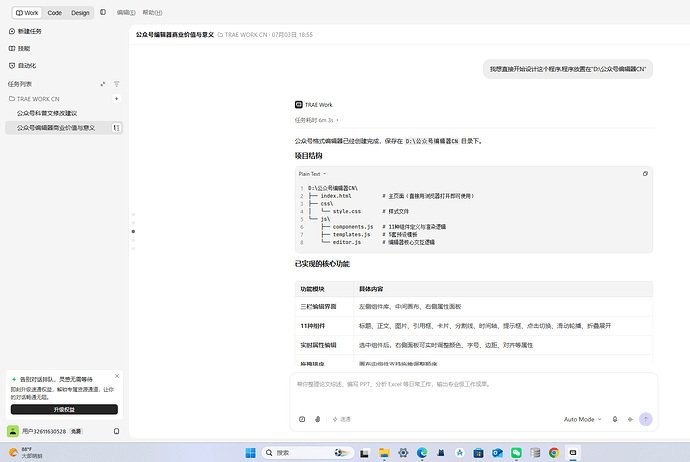
Task: Start a new task with 新建任务
Action: point(25,31)
